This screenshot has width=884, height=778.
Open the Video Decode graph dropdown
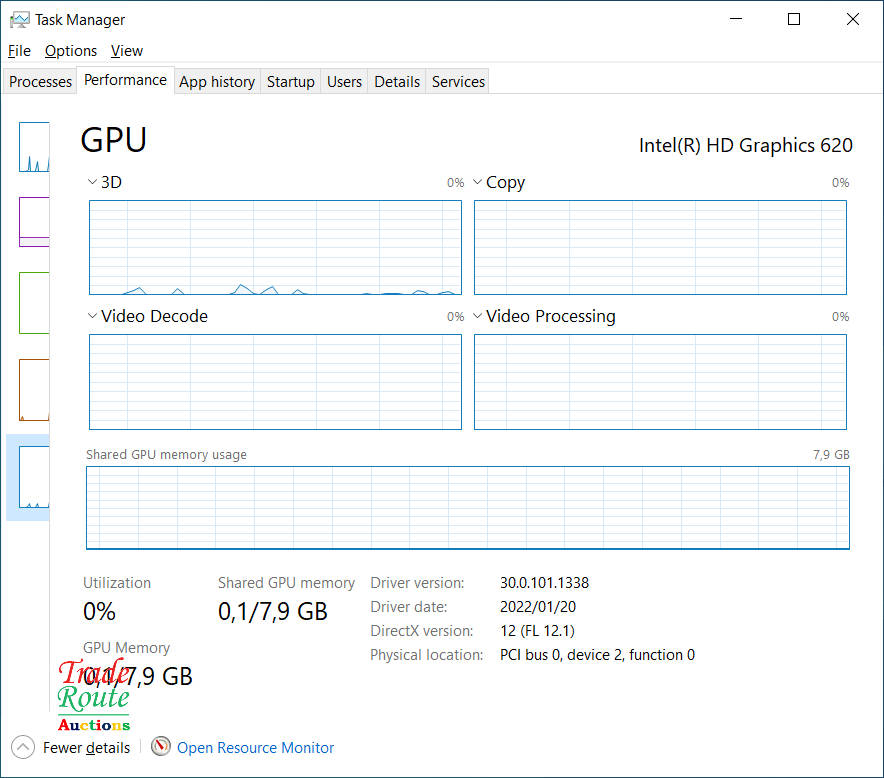click(x=93, y=316)
